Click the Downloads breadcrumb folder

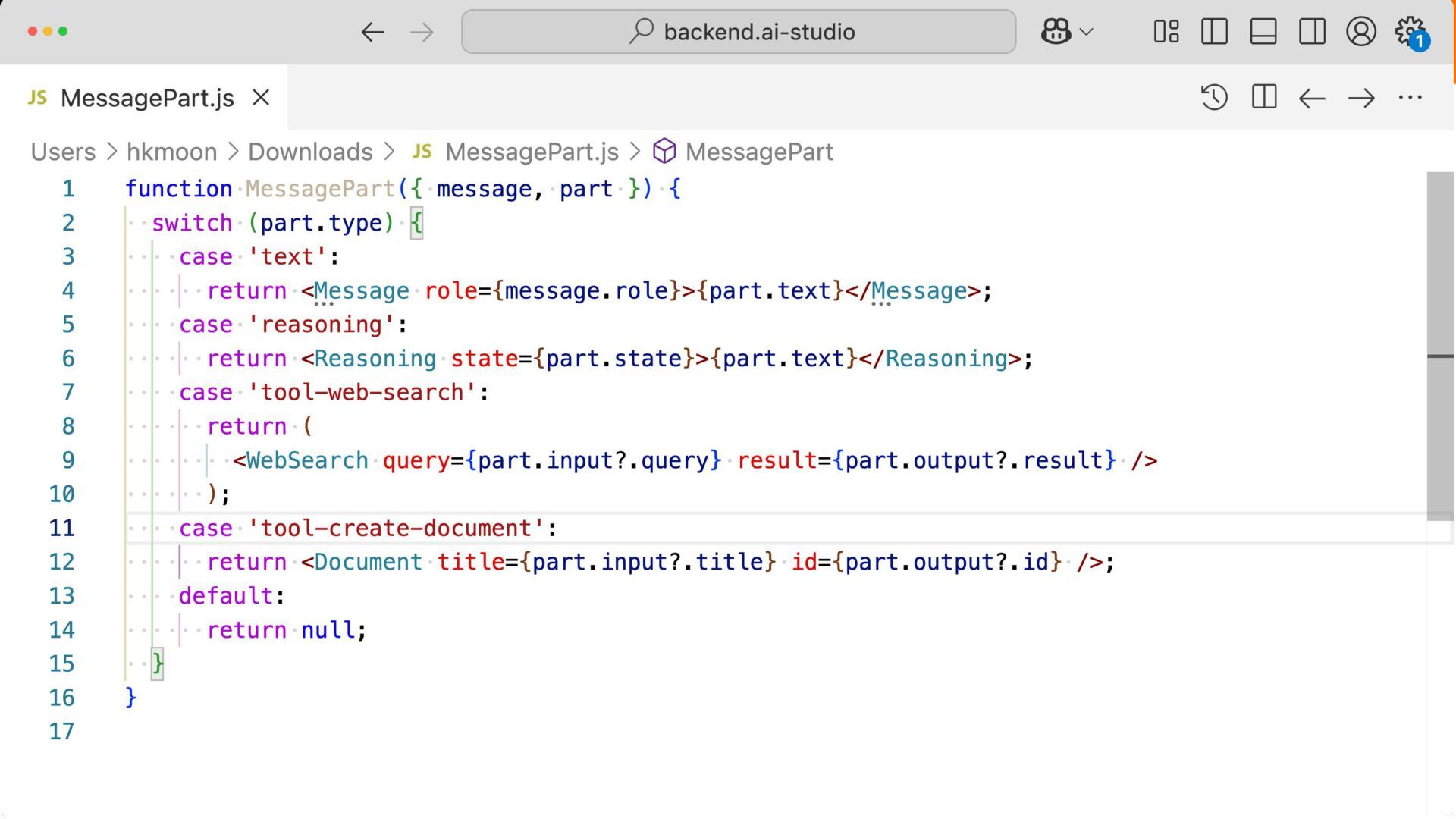coord(310,152)
